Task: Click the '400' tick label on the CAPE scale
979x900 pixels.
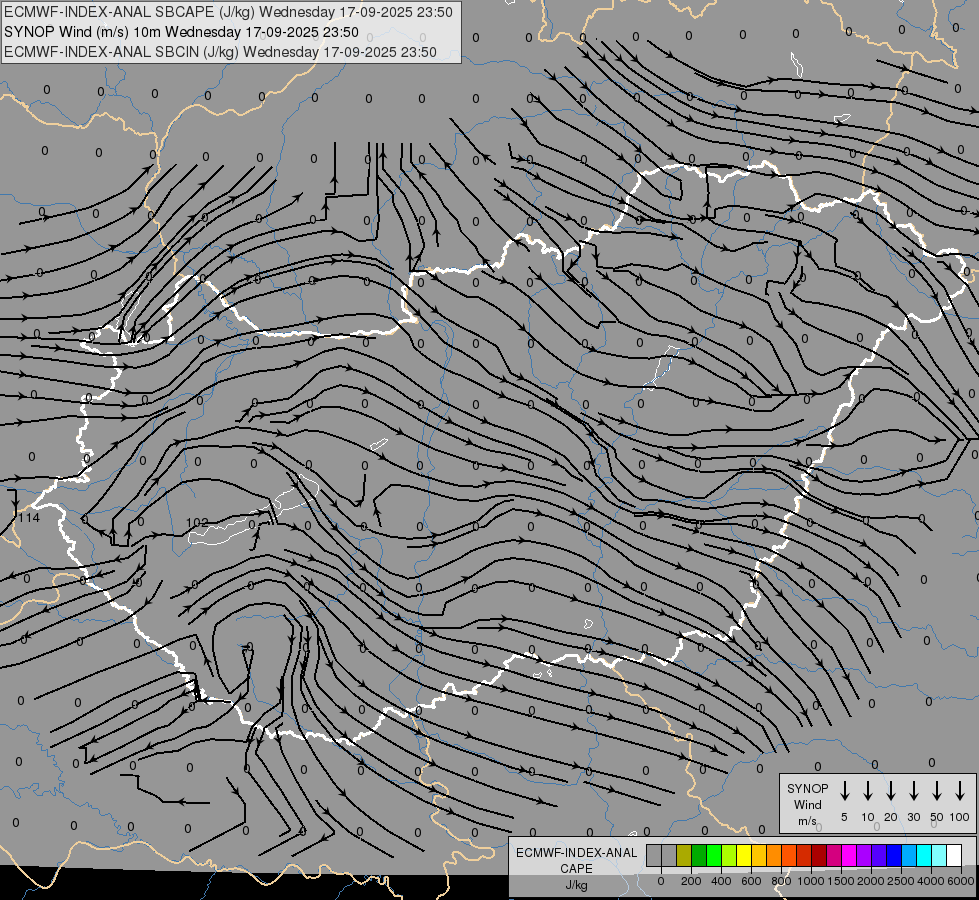Action: point(721,881)
